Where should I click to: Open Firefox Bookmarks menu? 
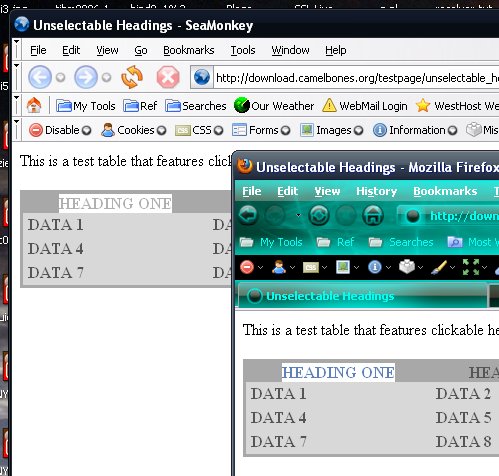tap(445, 191)
